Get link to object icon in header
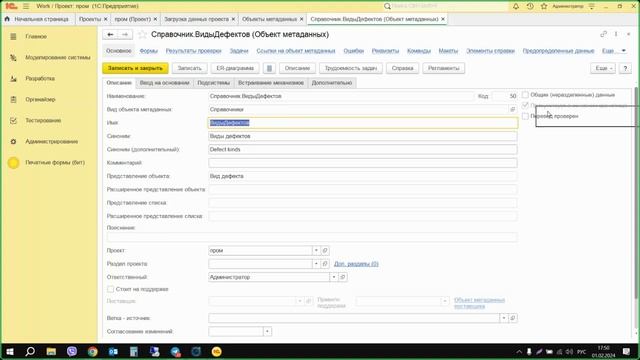The width and height of the screenshot is (640, 360). click(x=603, y=34)
